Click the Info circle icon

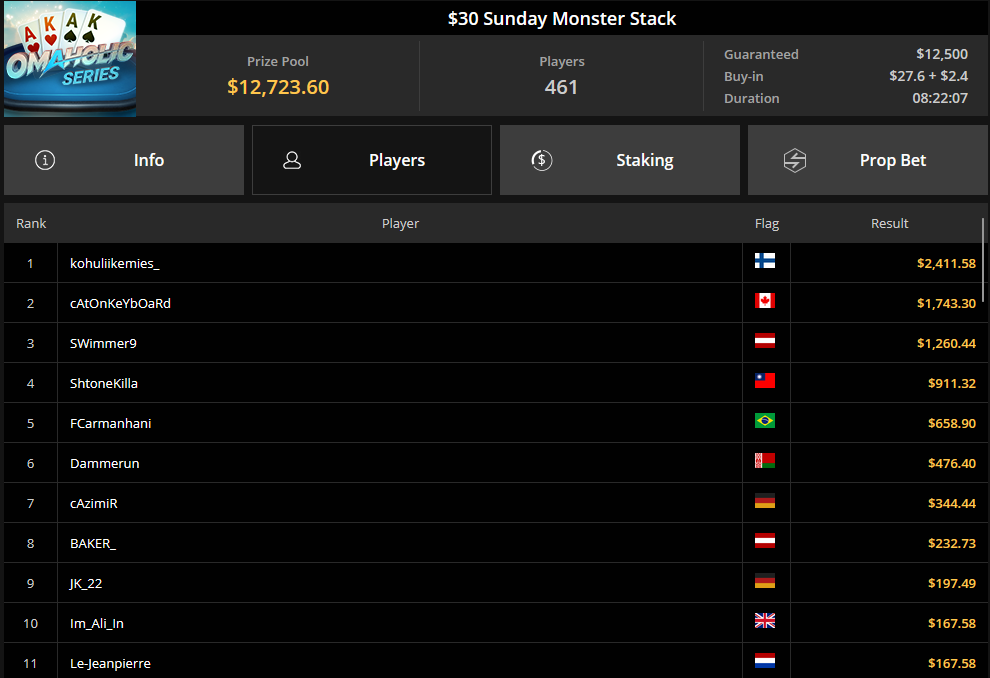[45, 160]
